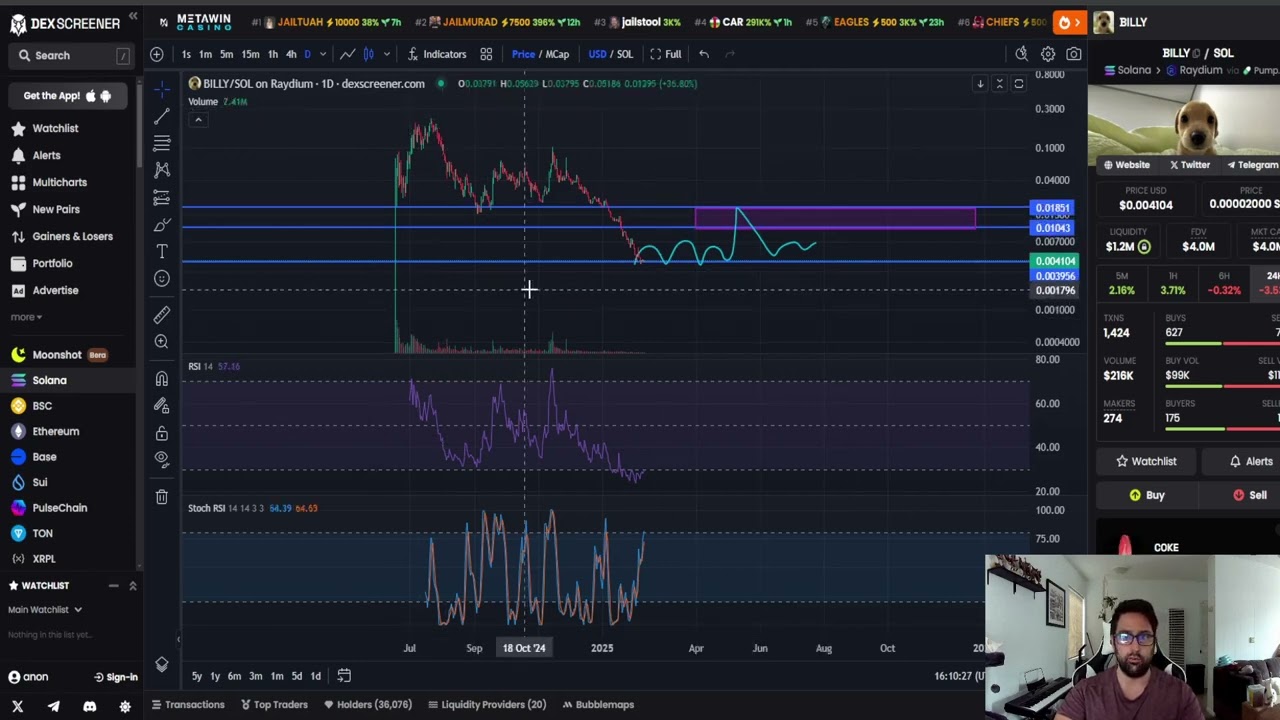Select the Solana chain
This screenshot has height=720, width=1280.
click(49, 380)
